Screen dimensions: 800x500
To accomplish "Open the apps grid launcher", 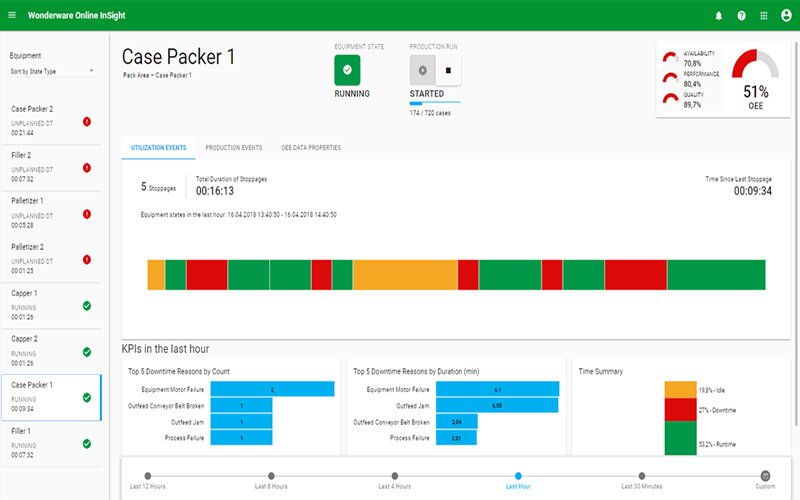I will click(764, 16).
